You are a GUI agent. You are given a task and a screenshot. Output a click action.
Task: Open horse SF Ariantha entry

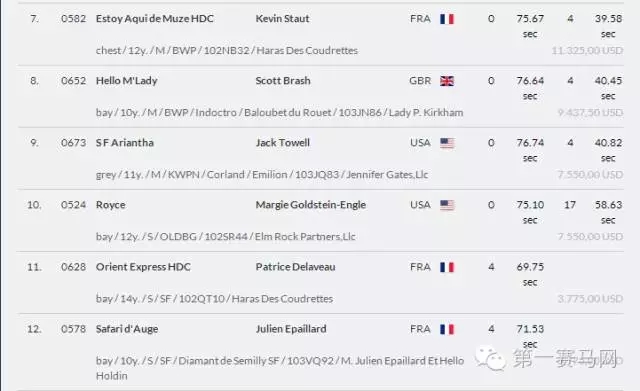tap(124, 143)
